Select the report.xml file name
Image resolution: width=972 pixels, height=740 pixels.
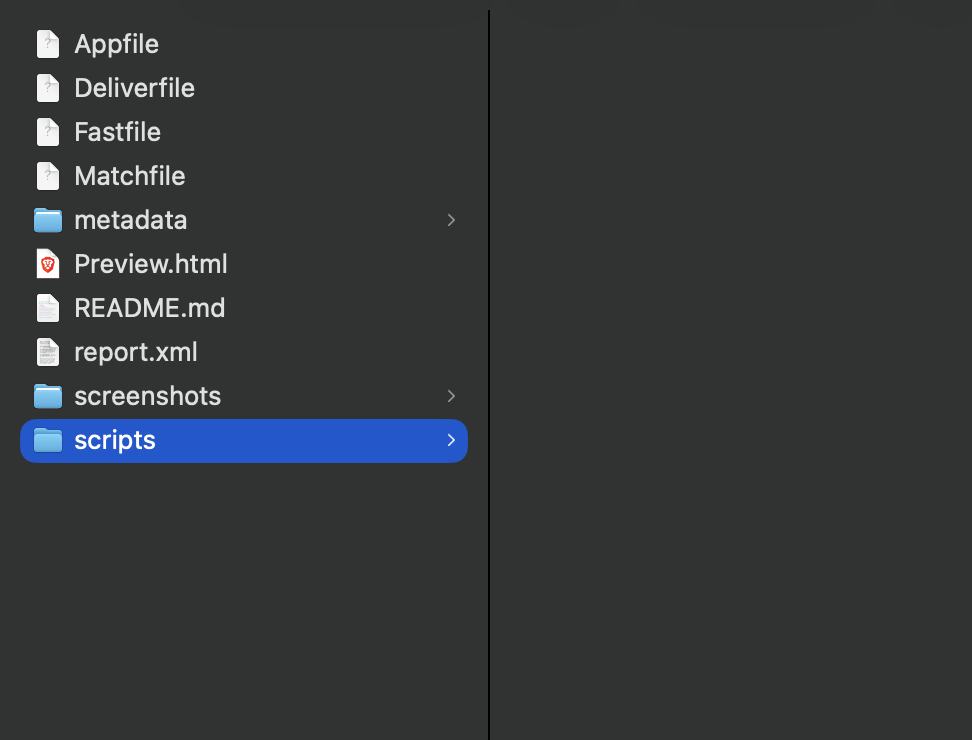(x=136, y=352)
